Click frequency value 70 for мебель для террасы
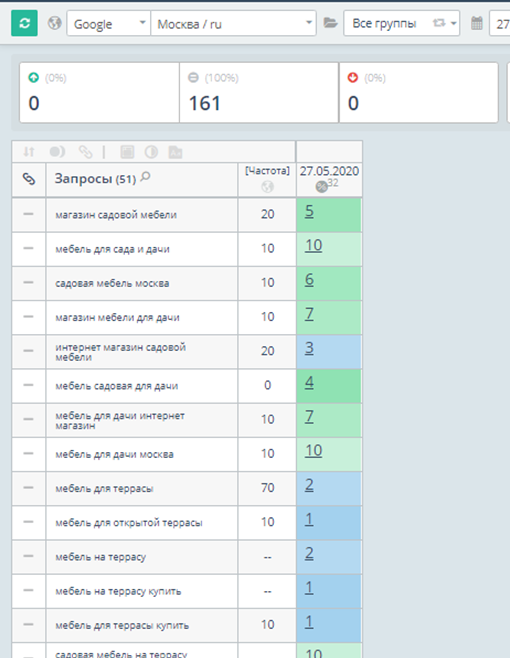Viewport: 510px width, 658px height. 267,488
